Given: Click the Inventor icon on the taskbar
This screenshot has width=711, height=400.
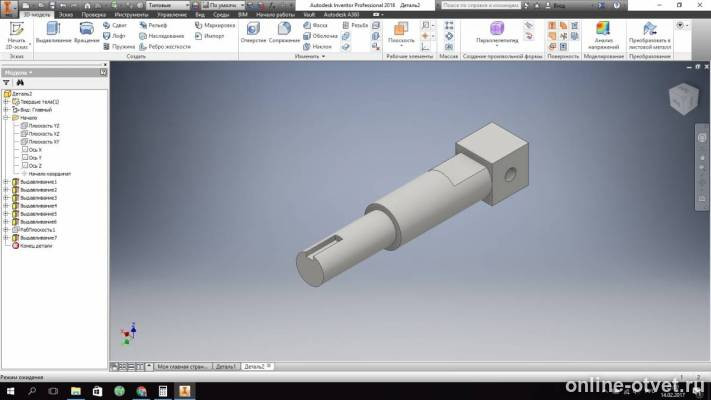Looking at the screenshot, I should click(x=185, y=391).
